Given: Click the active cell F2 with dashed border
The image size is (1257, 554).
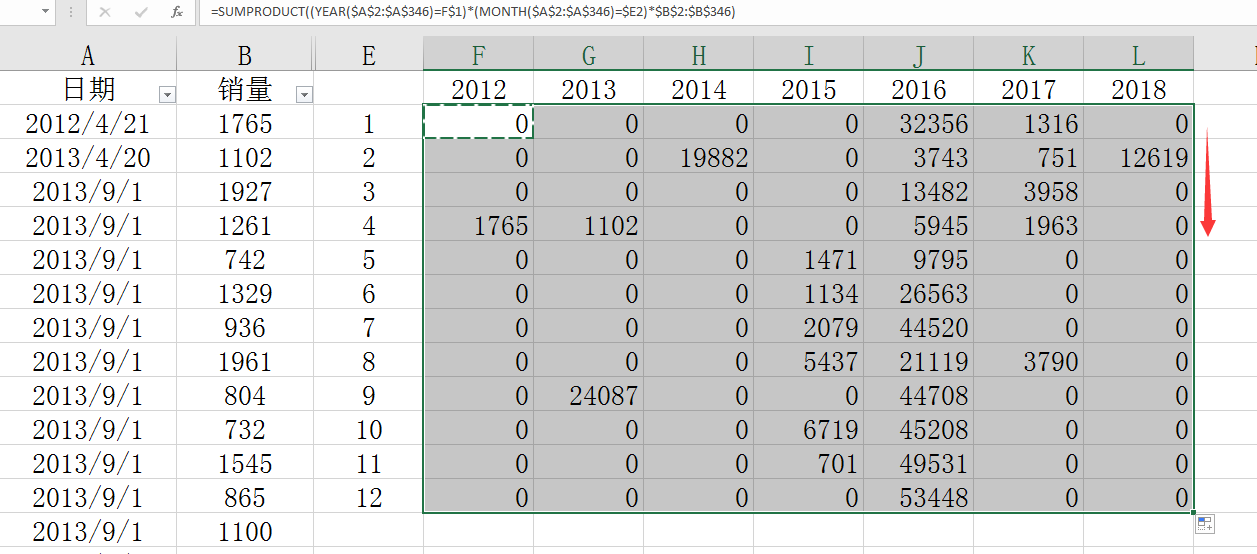Looking at the screenshot, I should coord(479,123).
